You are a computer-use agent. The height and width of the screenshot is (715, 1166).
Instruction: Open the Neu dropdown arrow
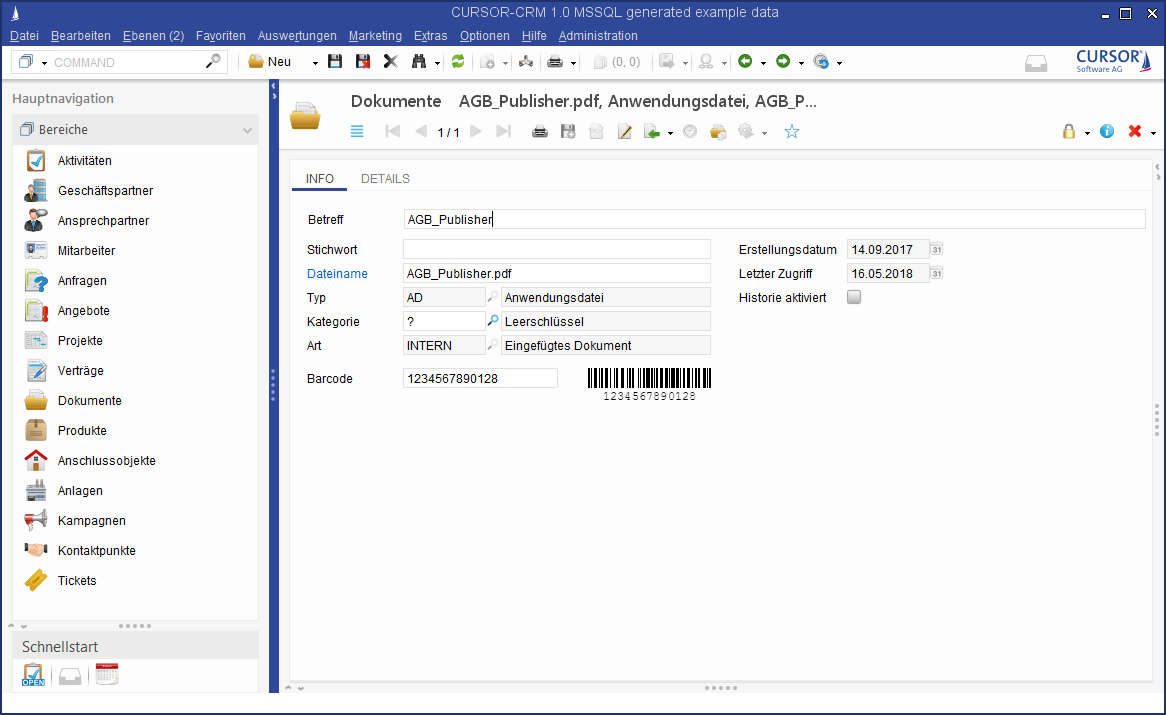[315, 62]
